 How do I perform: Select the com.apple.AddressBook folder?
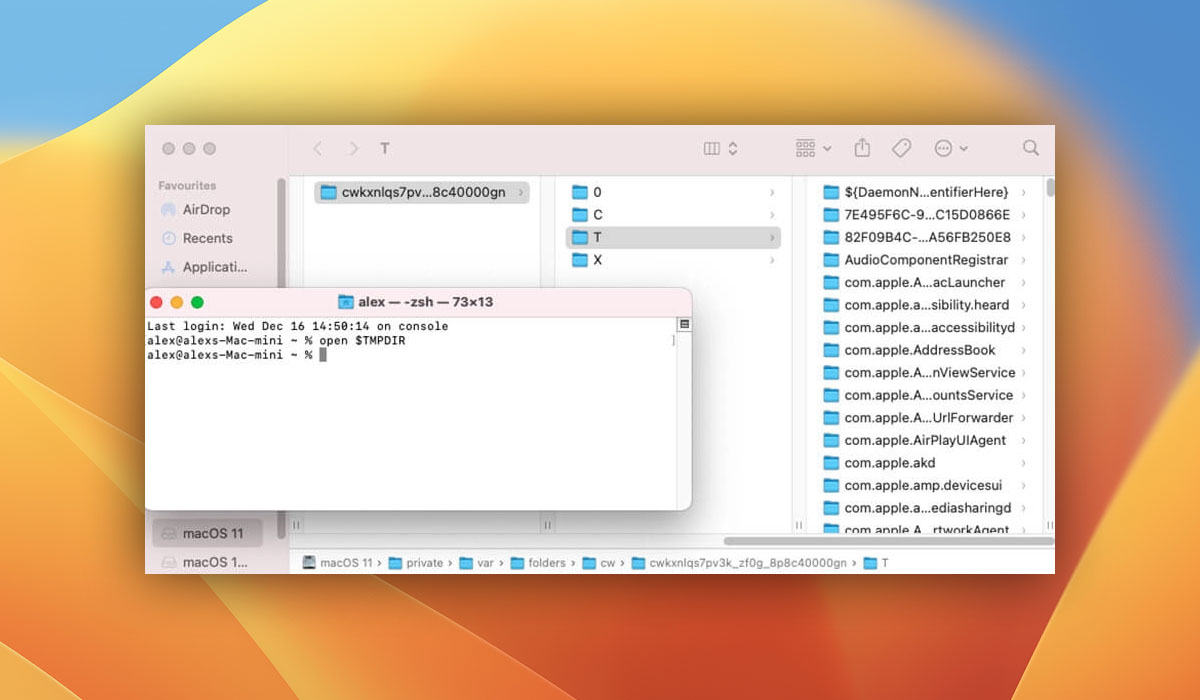(919, 350)
